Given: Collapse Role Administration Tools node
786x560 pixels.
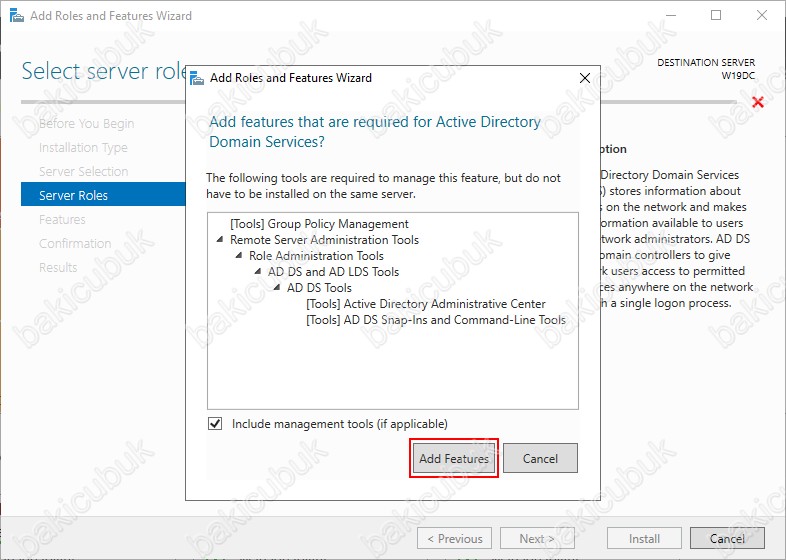Looking at the screenshot, I should [x=239, y=256].
